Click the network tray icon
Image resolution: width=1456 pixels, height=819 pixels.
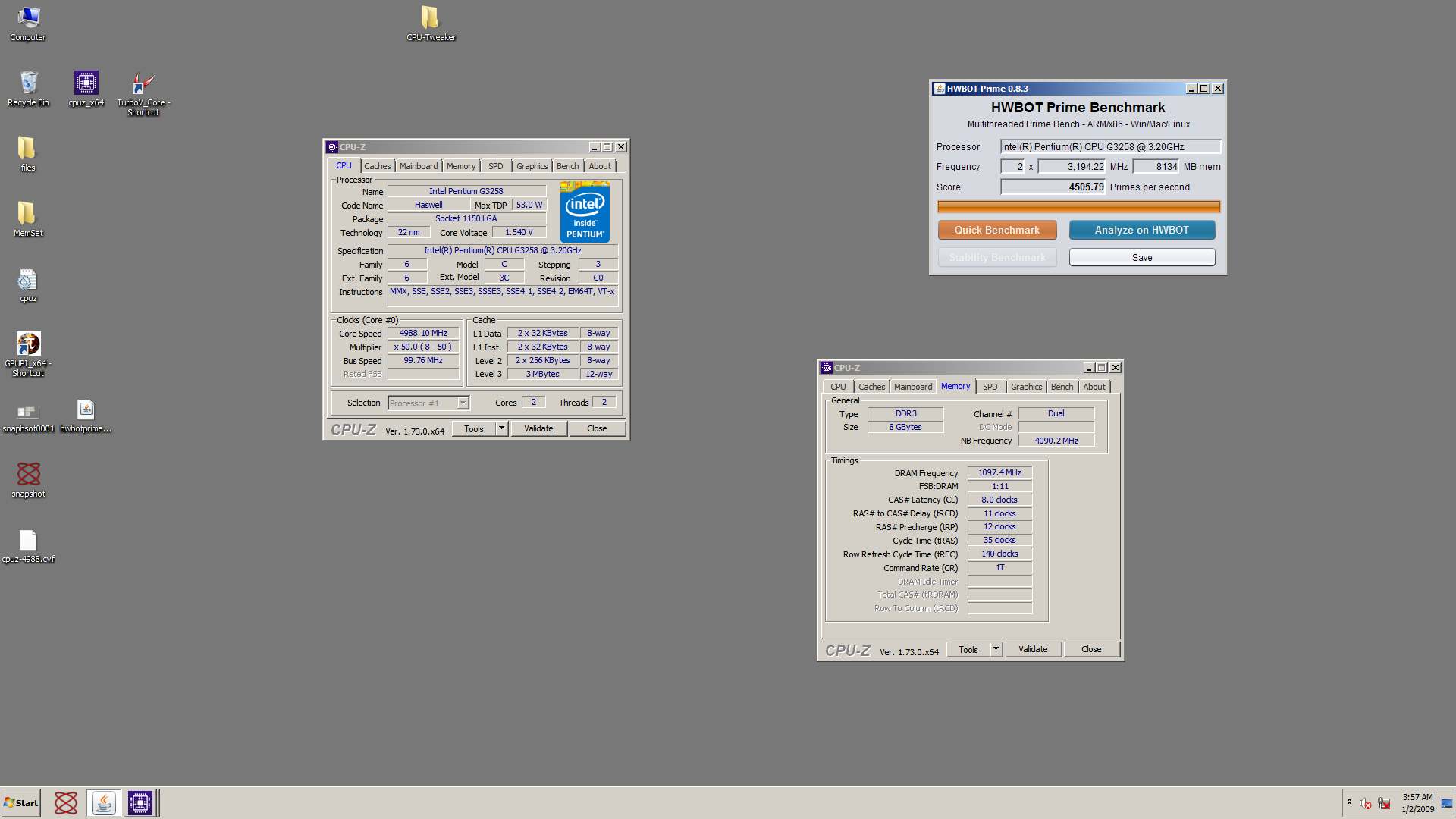[1384, 803]
